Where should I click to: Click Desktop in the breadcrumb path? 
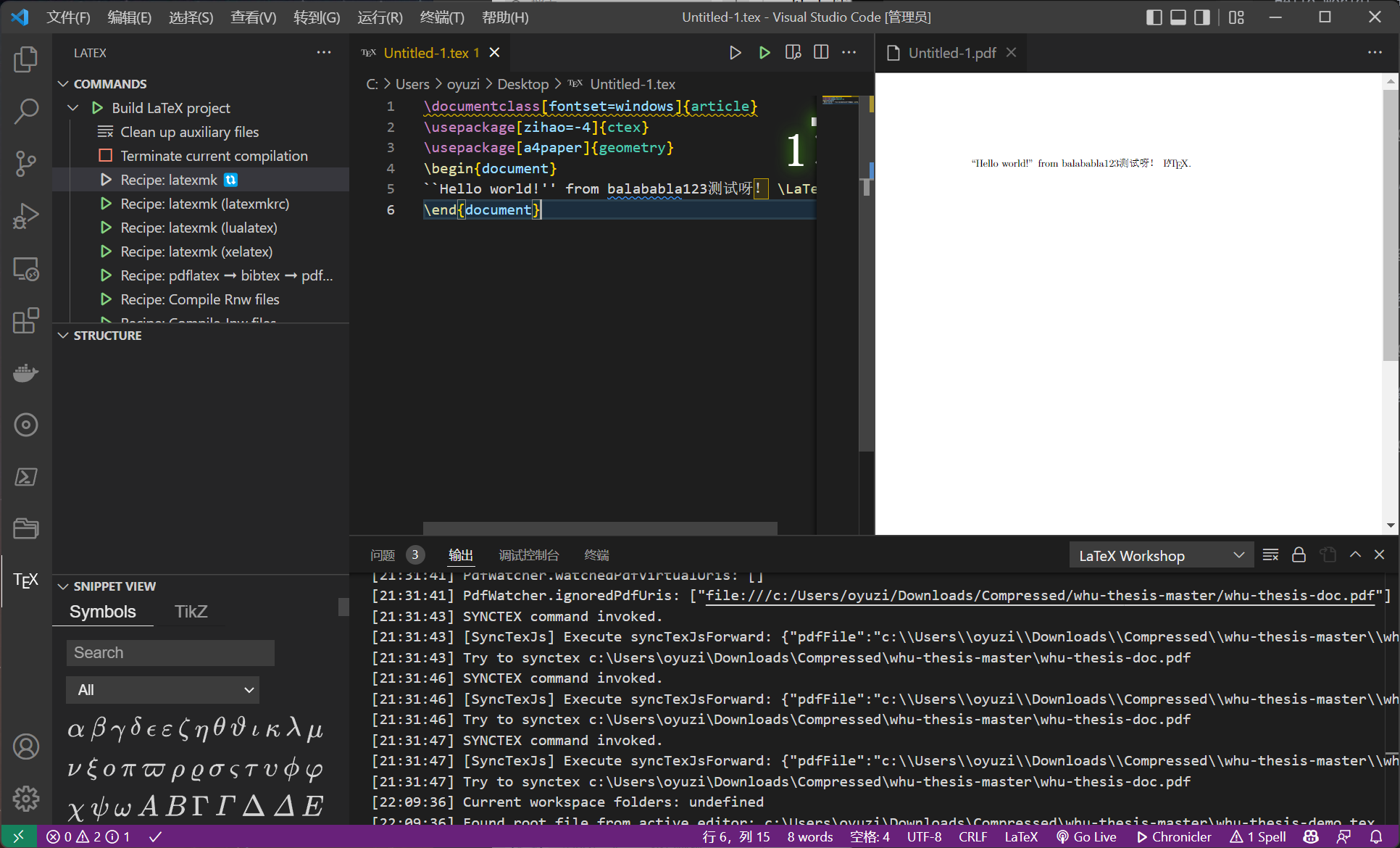pyautogui.click(x=522, y=84)
